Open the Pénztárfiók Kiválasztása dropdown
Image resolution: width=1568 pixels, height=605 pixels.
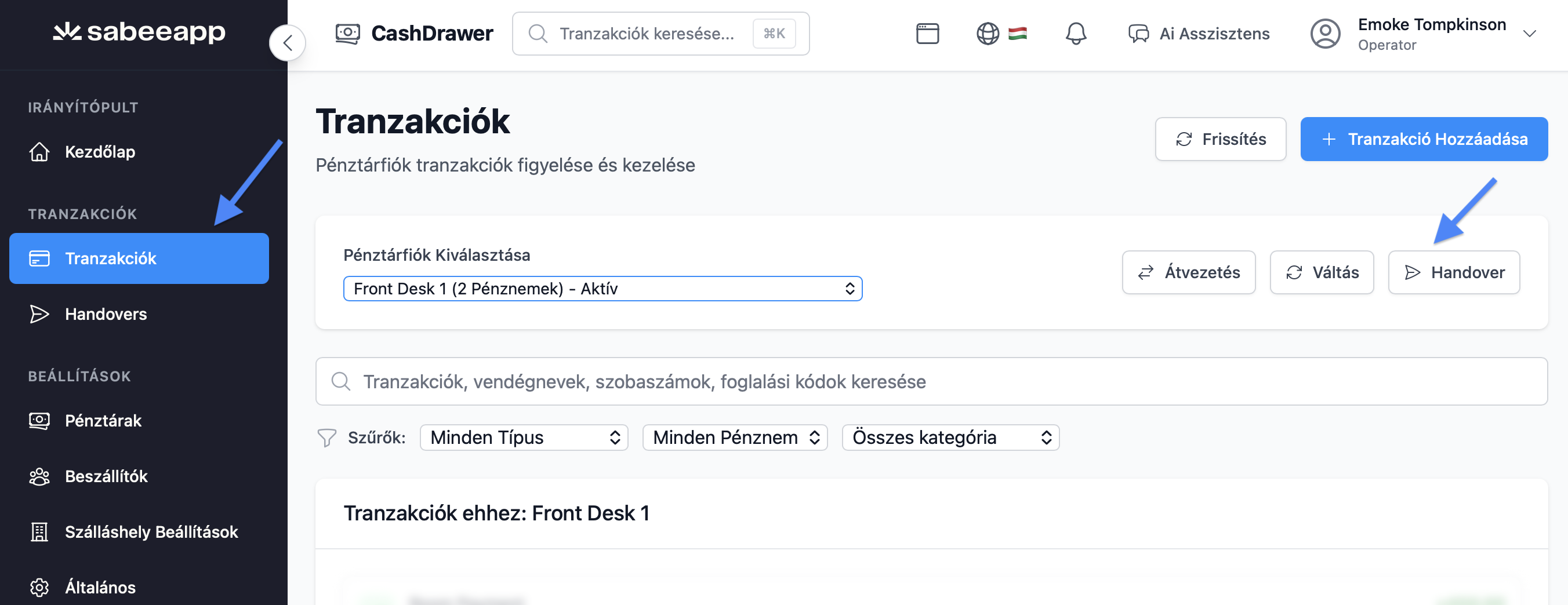click(602, 288)
